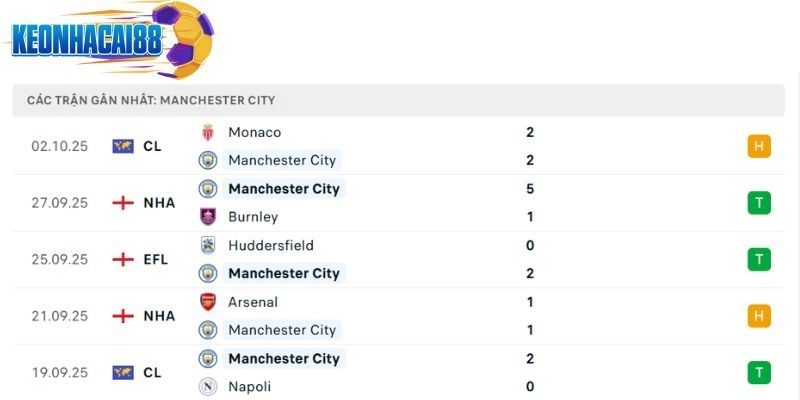
Task: Click Champions League icon for 02.10.25 match
Action: pos(123,146)
